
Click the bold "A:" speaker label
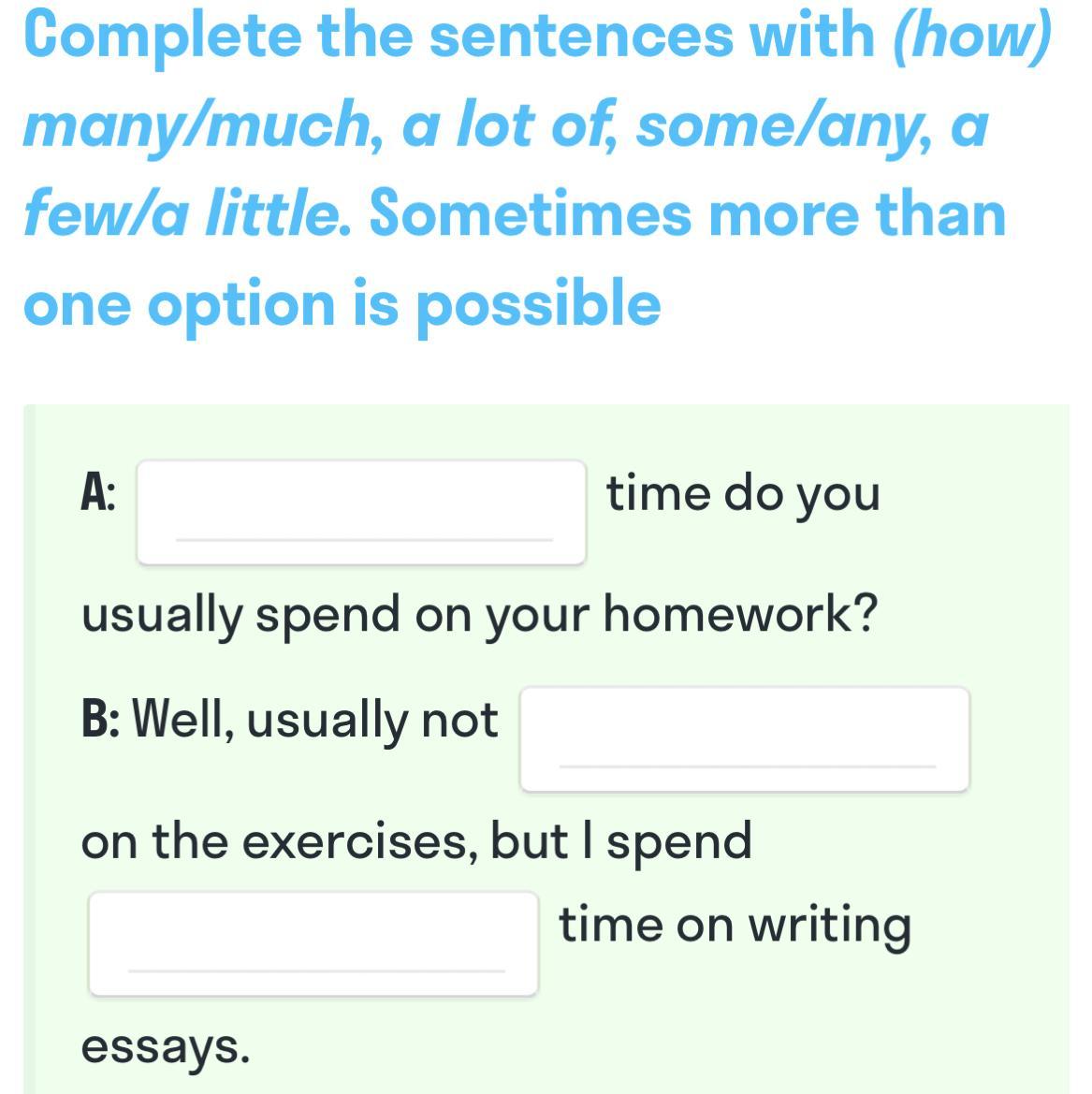(x=98, y=493)
